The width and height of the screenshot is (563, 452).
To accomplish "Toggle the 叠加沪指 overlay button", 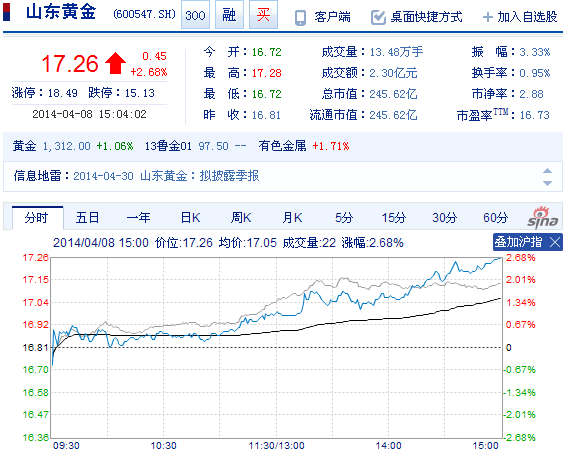I will coord(518,242).
